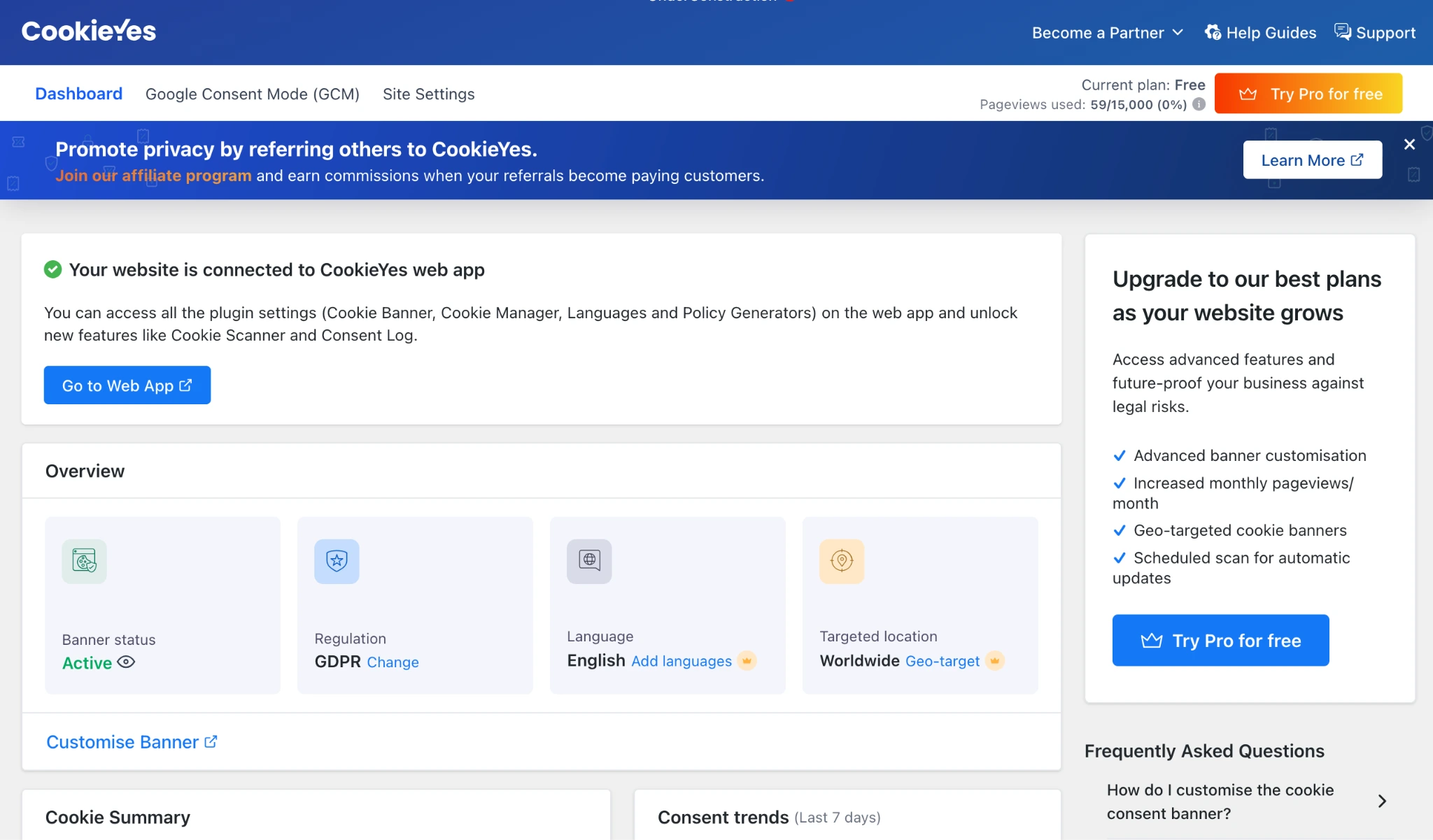
Task: Click the external link icon on Learn More
Action: [1357, 159]
